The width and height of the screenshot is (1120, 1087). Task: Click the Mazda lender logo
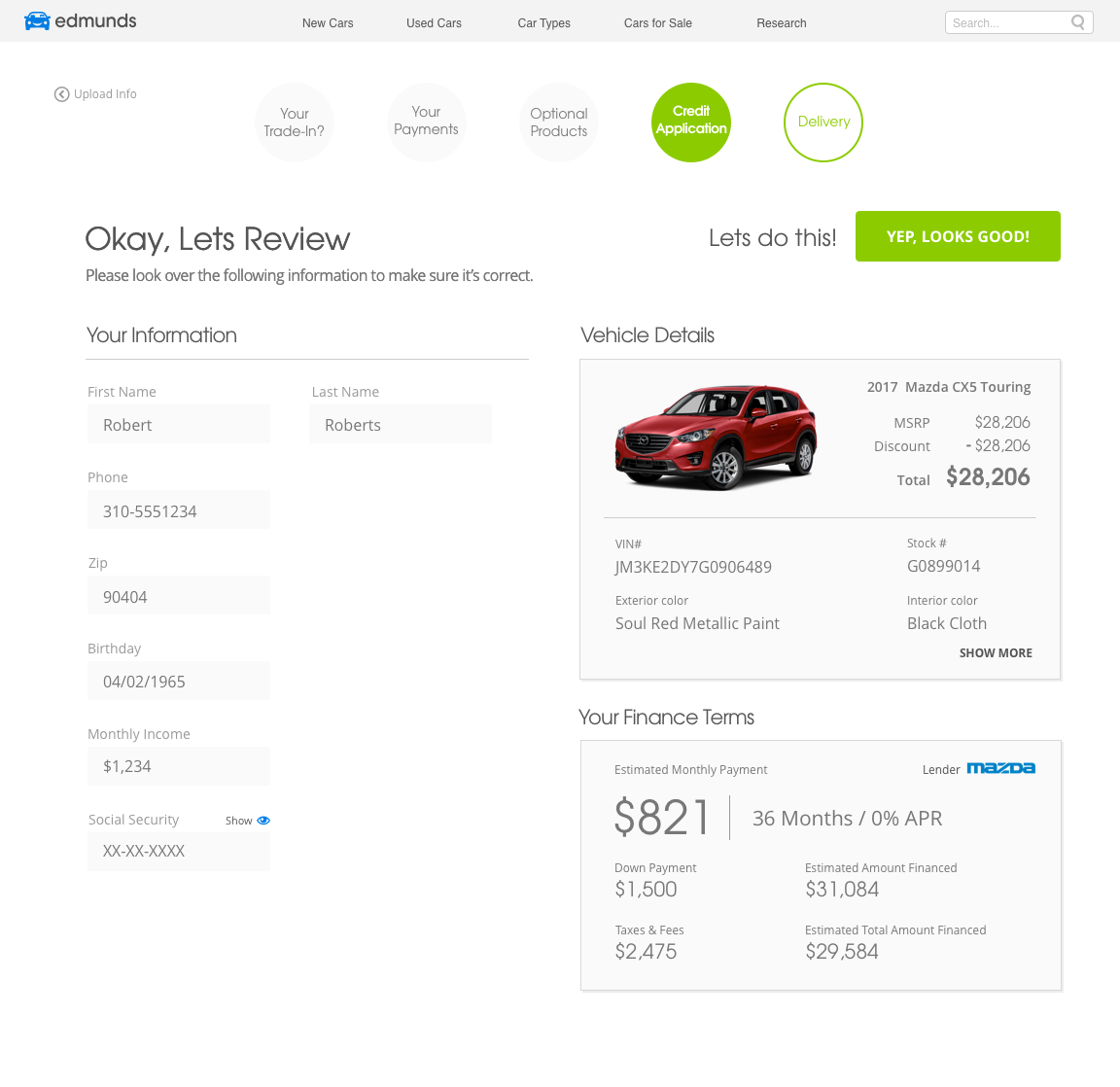click(1000, 769)
